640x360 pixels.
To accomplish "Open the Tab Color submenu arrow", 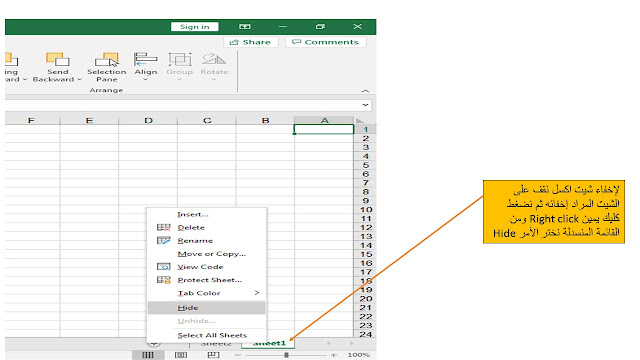I will coord(257,293).
